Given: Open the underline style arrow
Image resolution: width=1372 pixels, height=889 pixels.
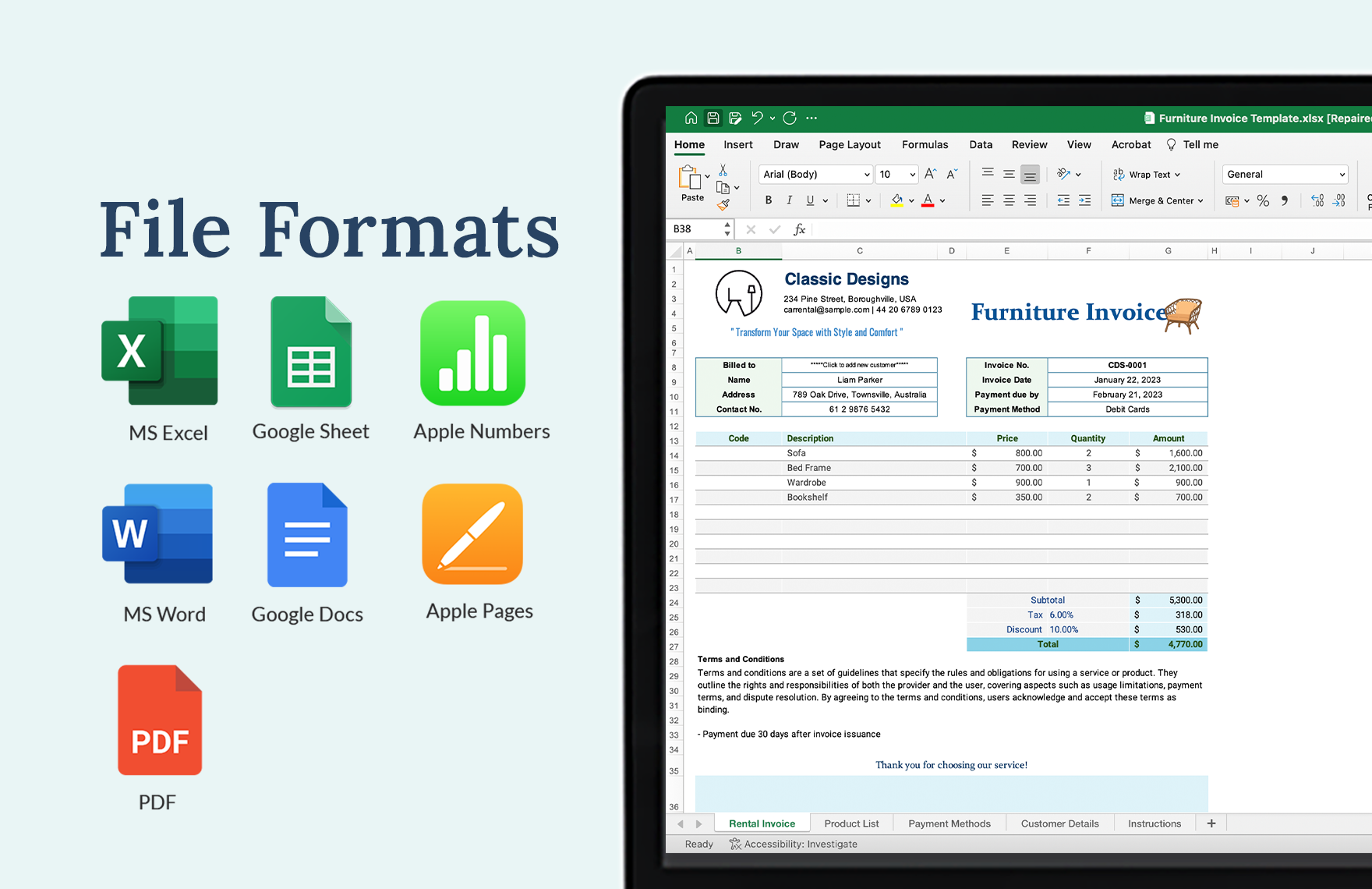Looking at the screenshot, I should (x=826, y=201).
